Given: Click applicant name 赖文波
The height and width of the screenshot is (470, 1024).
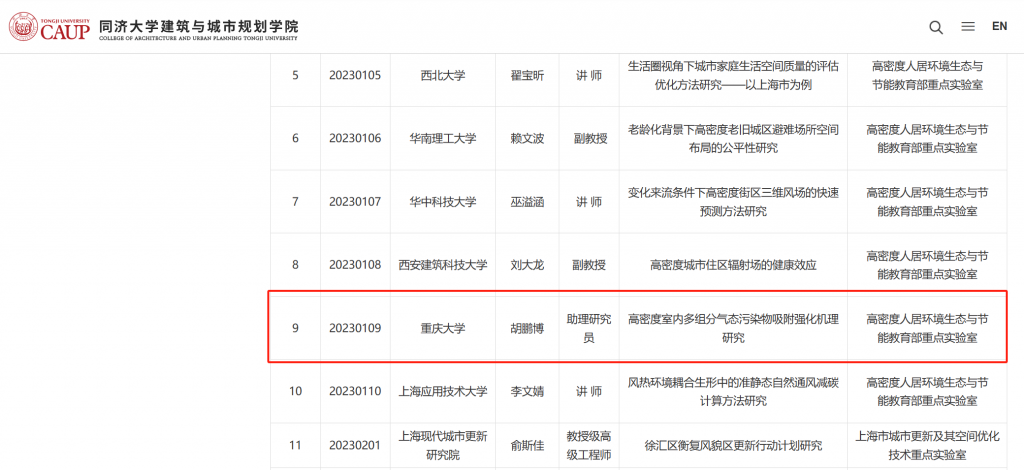Looking at the screenshot, I should click(527, 138).
